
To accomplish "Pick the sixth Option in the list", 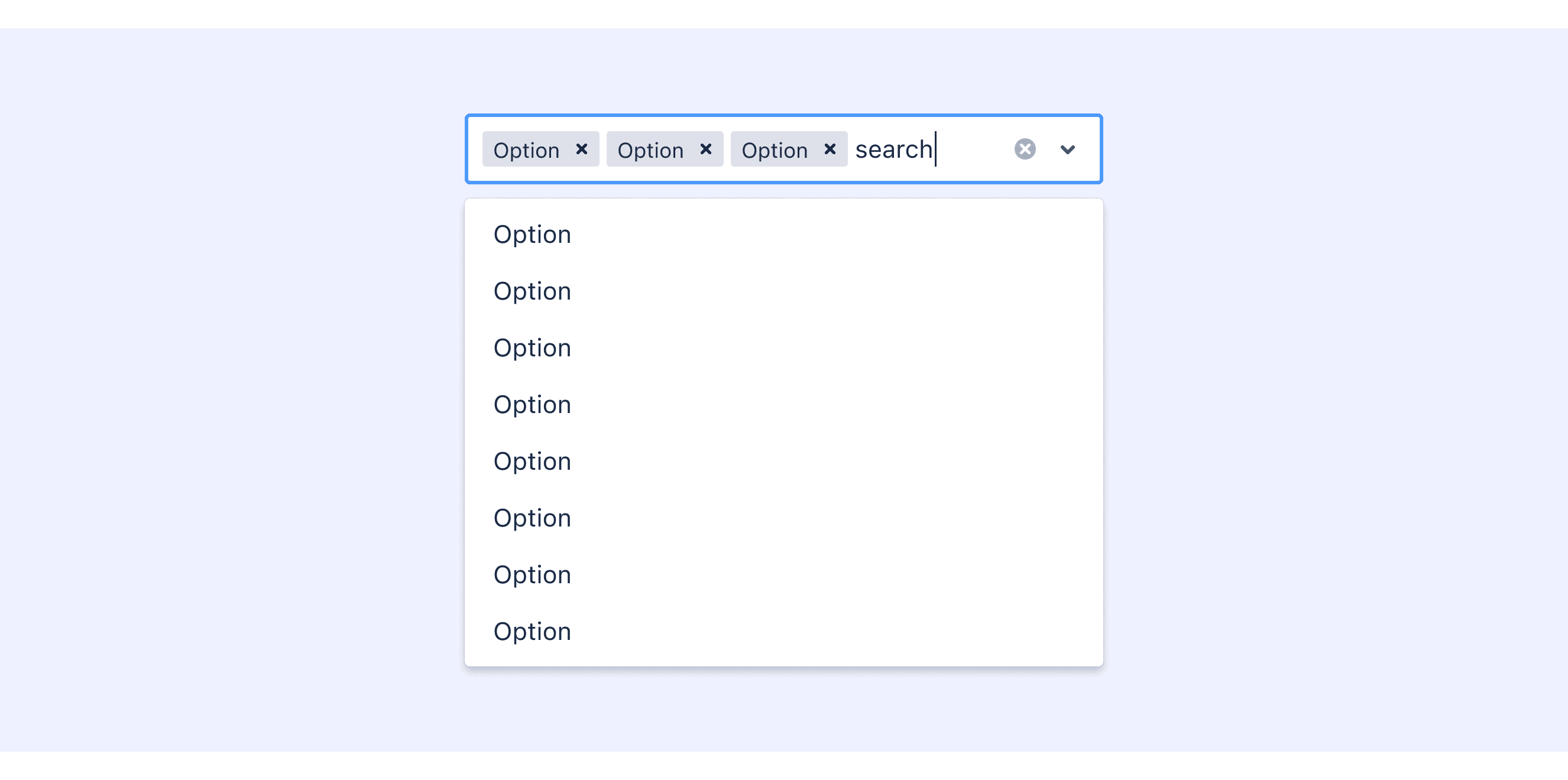I will (532, 518).
